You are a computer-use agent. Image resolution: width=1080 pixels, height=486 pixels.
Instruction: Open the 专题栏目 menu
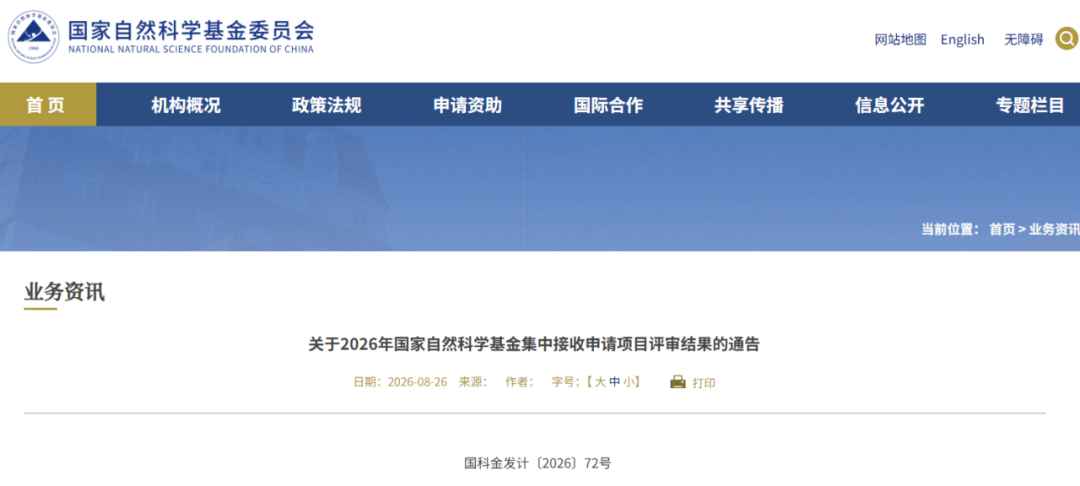(1030, 105)
